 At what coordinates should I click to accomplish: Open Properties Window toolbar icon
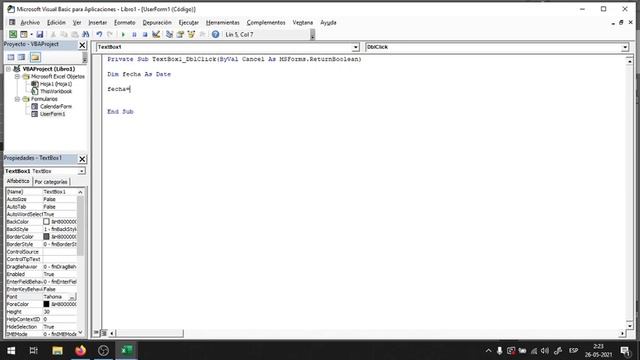point(180,35)
